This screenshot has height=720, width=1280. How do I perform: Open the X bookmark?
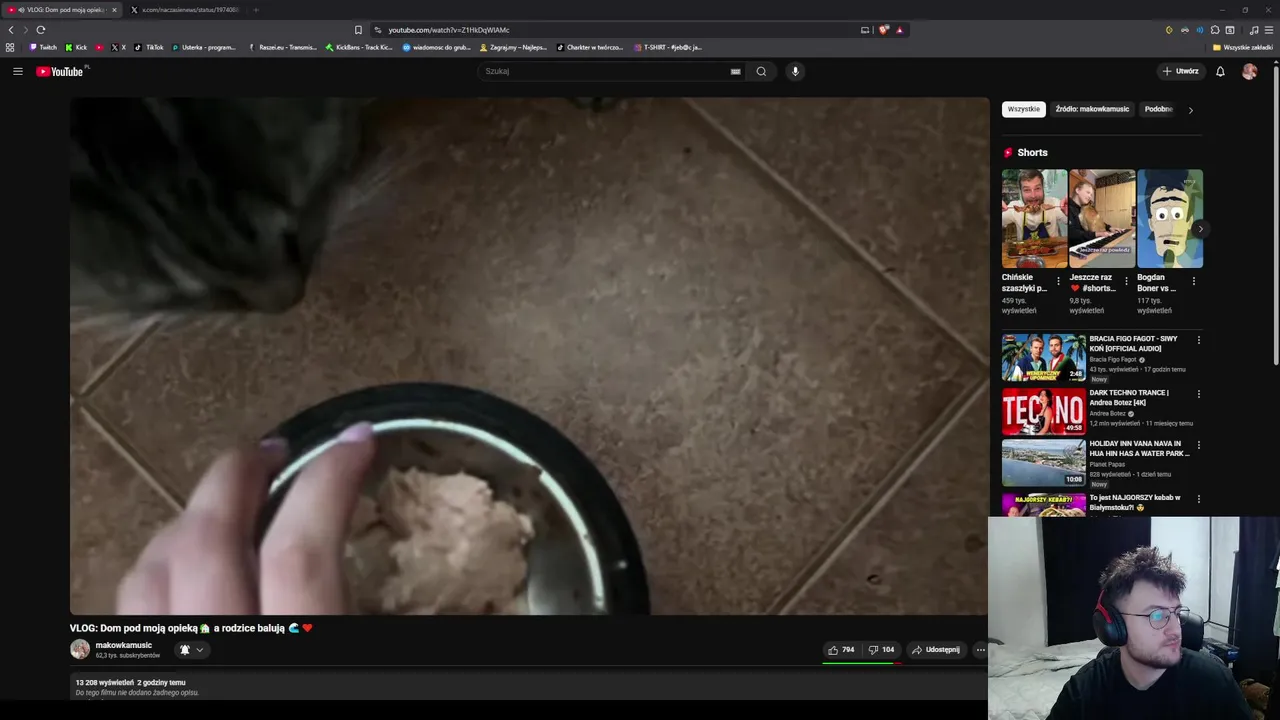pyautogui.click(x=118, y=47)
